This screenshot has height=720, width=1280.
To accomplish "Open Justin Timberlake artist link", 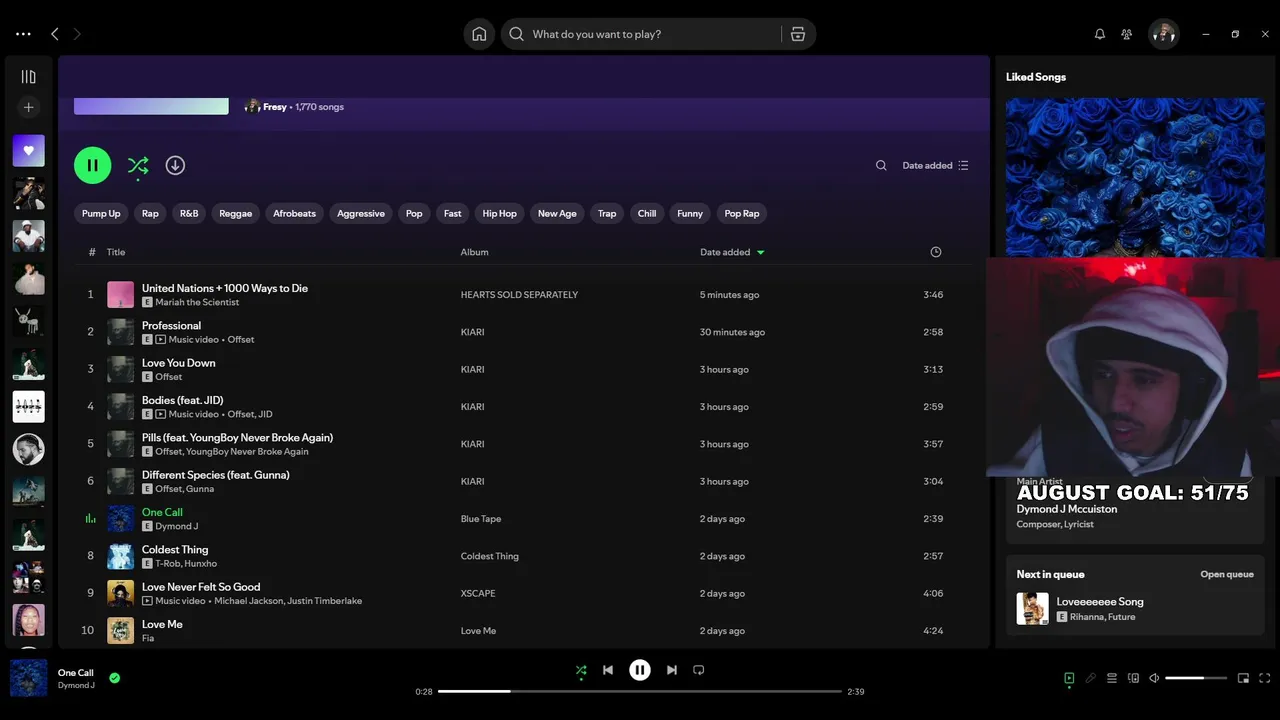I will [325, 601].
